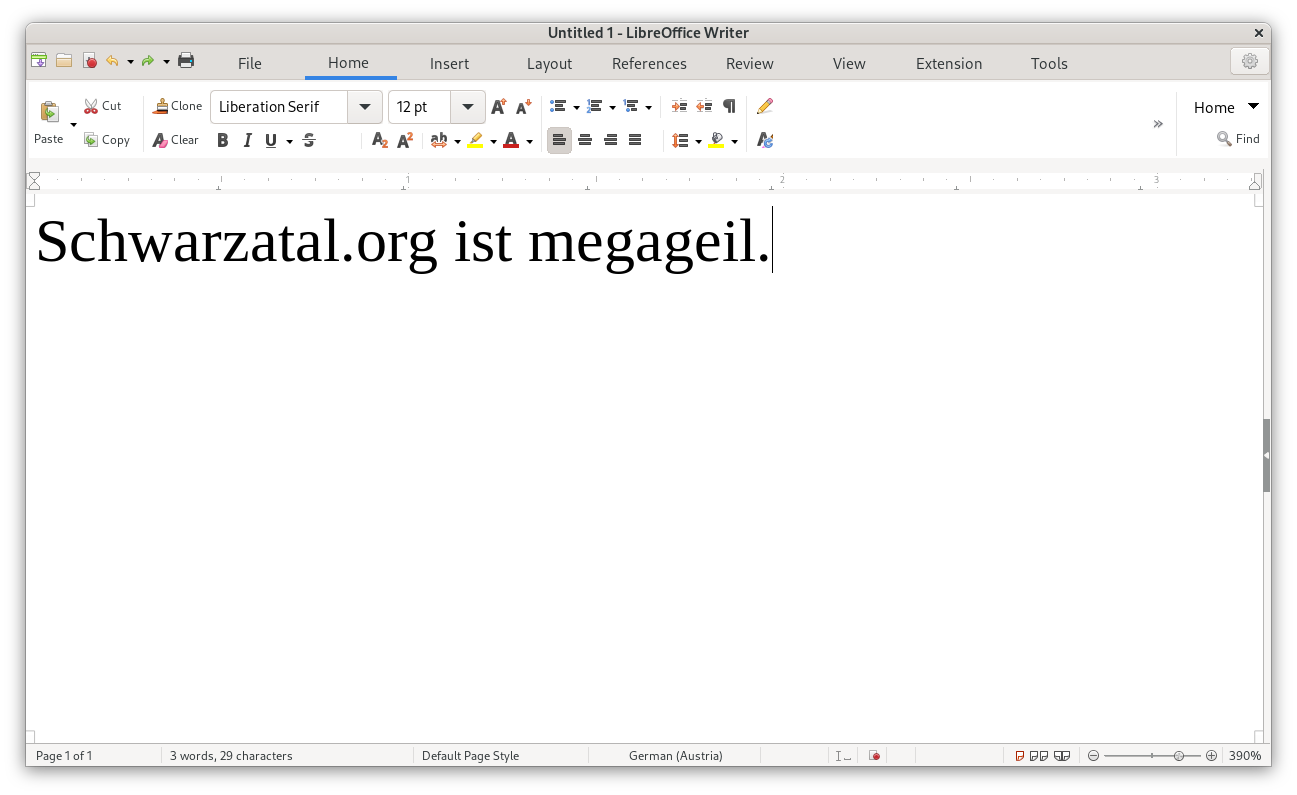
Task: Click the Print icon in quick toolbar
Action: point(186,61)
